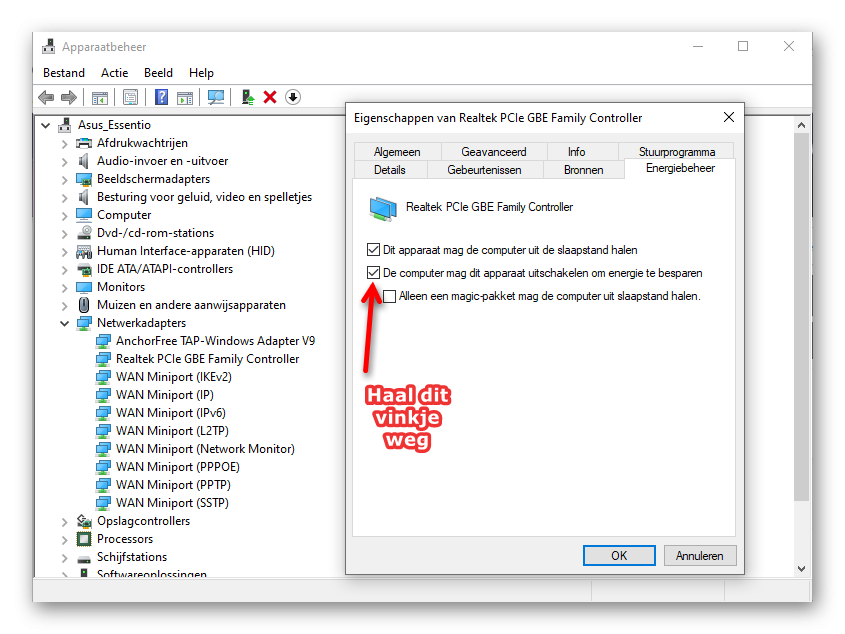Screen dimensions: 845x634
Task: Open the Details tab
Action: pos(390,170)
